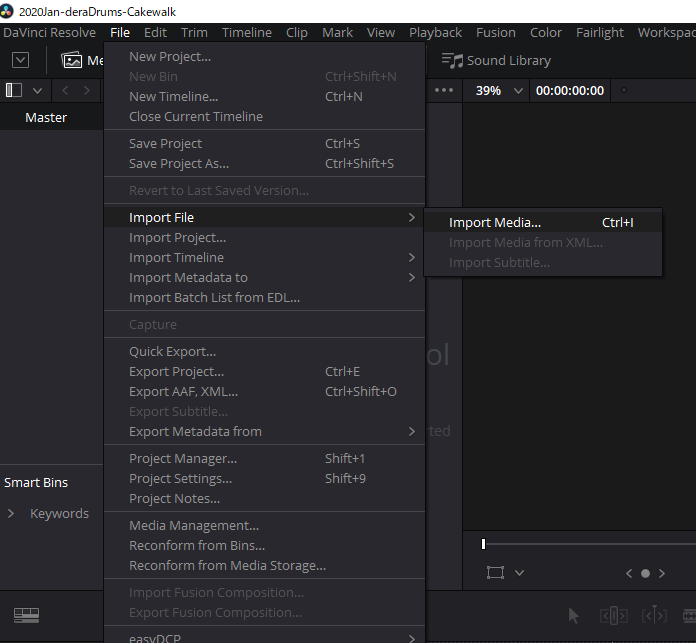
Task: Click the DaVinci Resolve app logo icon
Action: coord(7,11)
